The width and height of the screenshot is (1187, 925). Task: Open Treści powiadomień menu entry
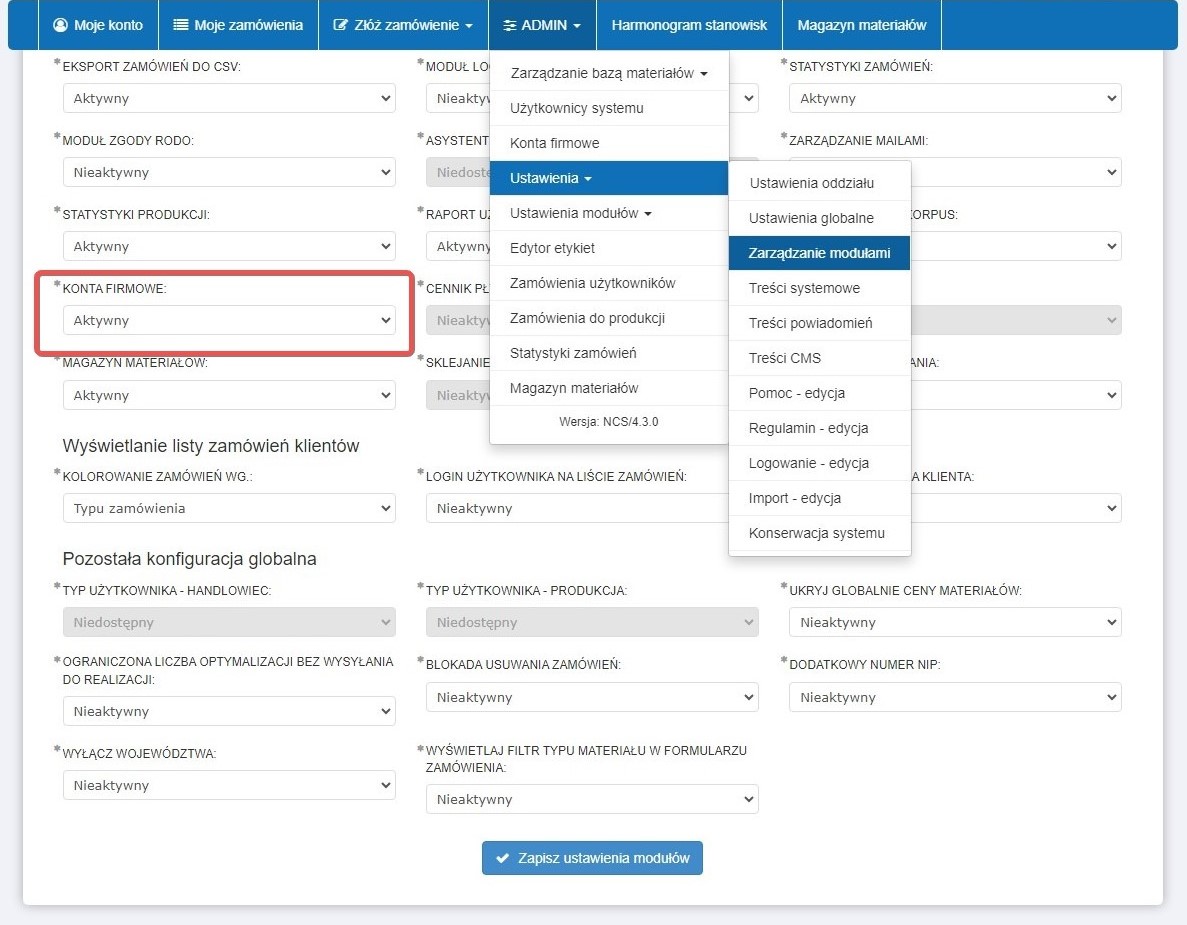click(x=810, y=323)
